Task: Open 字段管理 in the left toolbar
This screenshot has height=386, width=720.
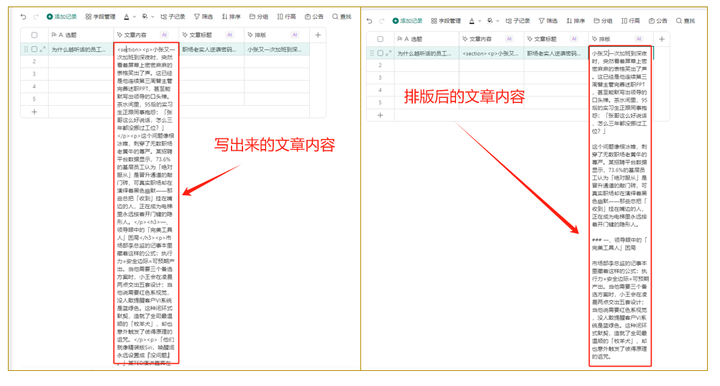Action: (100, 17)
